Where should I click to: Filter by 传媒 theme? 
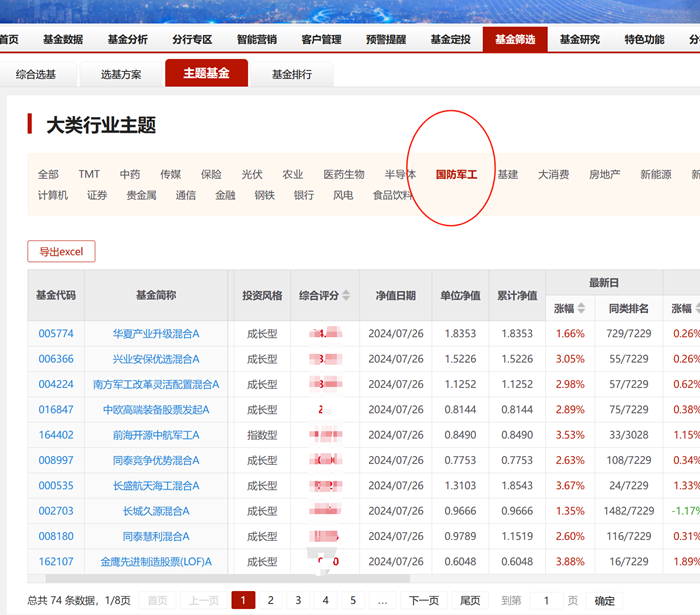tap(171, 174)
